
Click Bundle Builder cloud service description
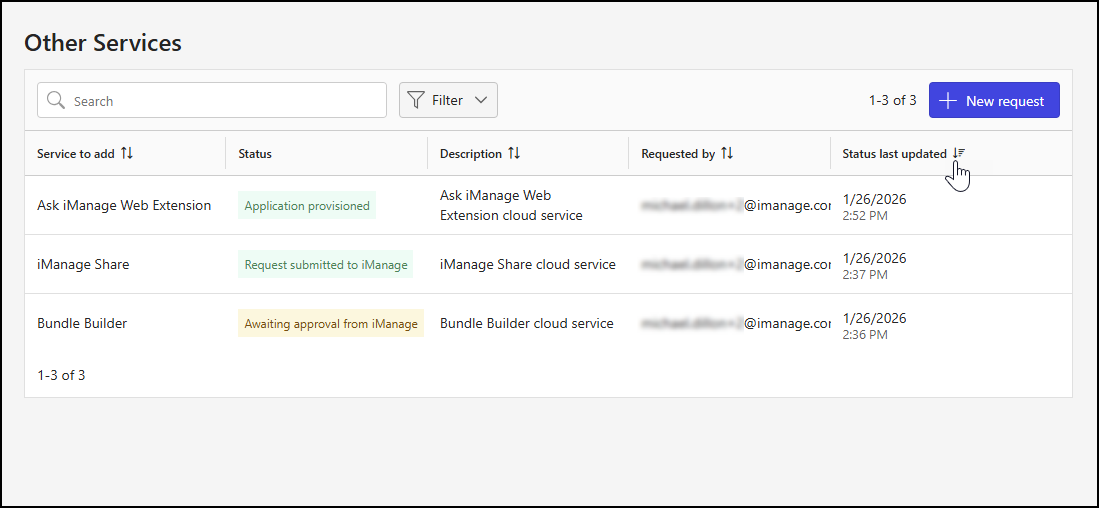[x=527, y=323]
